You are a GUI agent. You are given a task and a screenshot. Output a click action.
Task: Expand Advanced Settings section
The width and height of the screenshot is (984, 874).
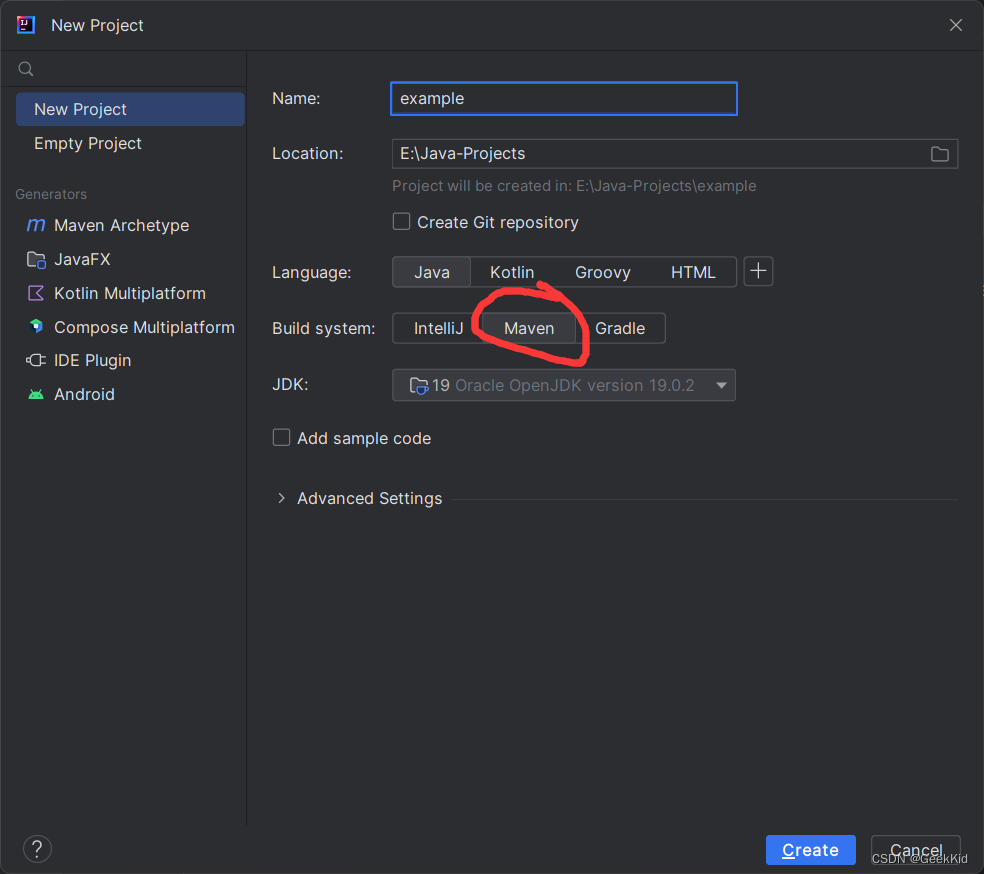[281, 498]
